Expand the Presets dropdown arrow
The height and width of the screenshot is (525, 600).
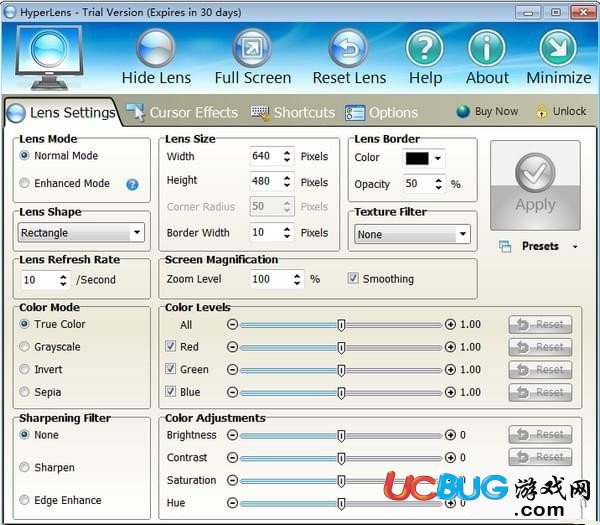[575, 247]
